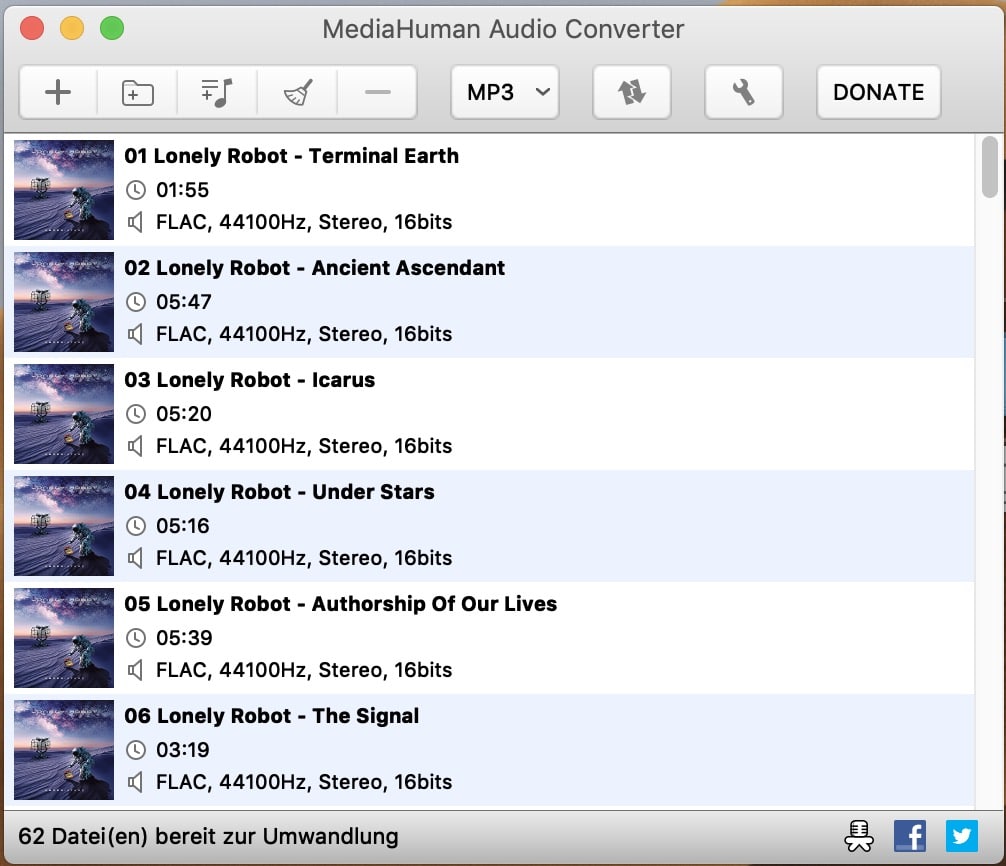Select album cover of 02 Ancient Ascendant

pos(64,302)
